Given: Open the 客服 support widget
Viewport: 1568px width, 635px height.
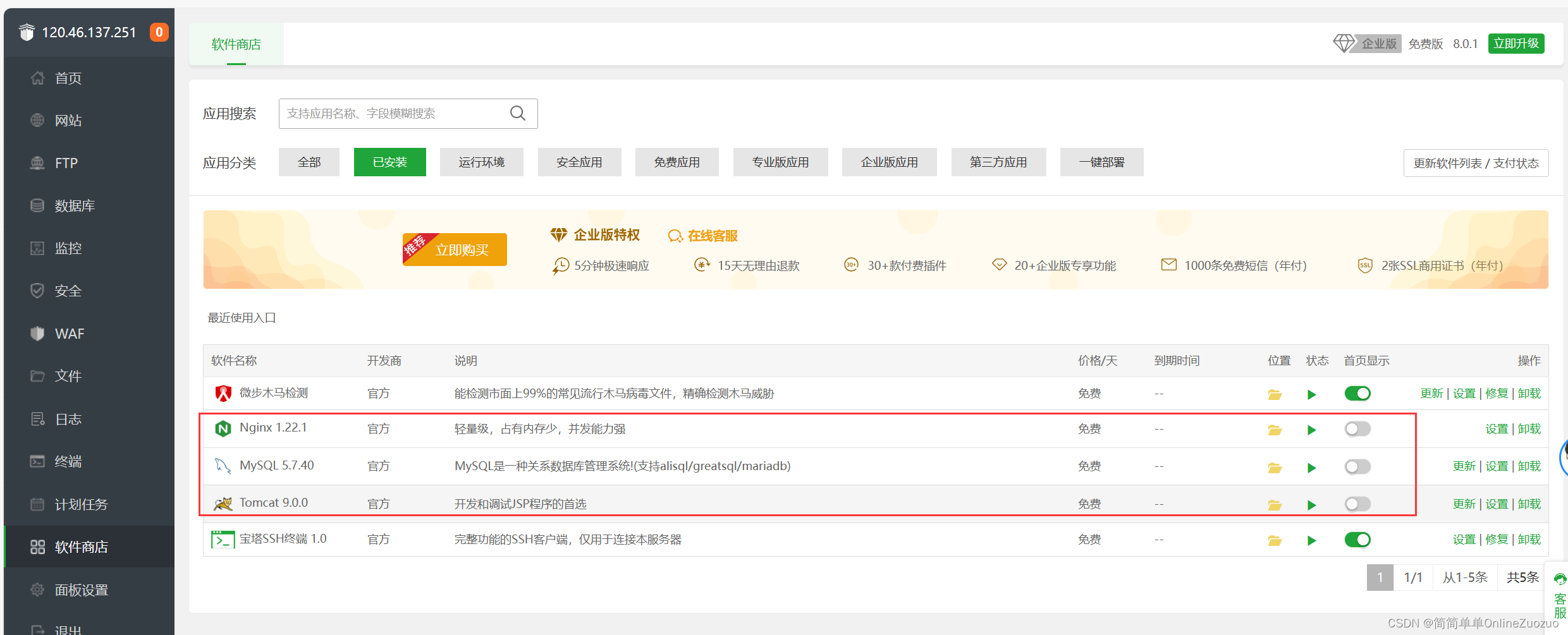Looking at the screenshot, I should tap(1560, 596).
